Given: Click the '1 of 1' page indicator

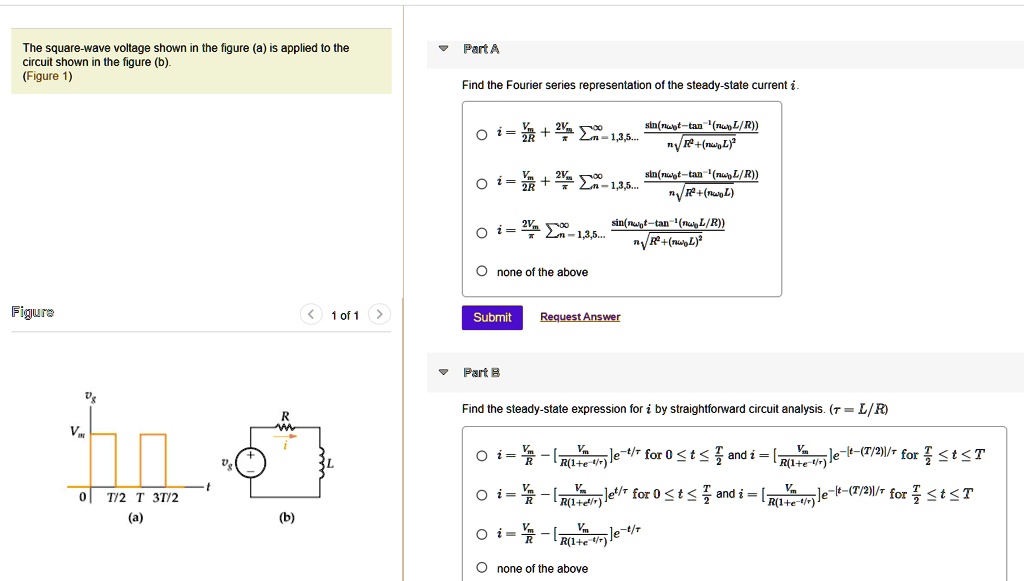Looking at the screenshot, I should pyautogui.click(x=345, y=314).
